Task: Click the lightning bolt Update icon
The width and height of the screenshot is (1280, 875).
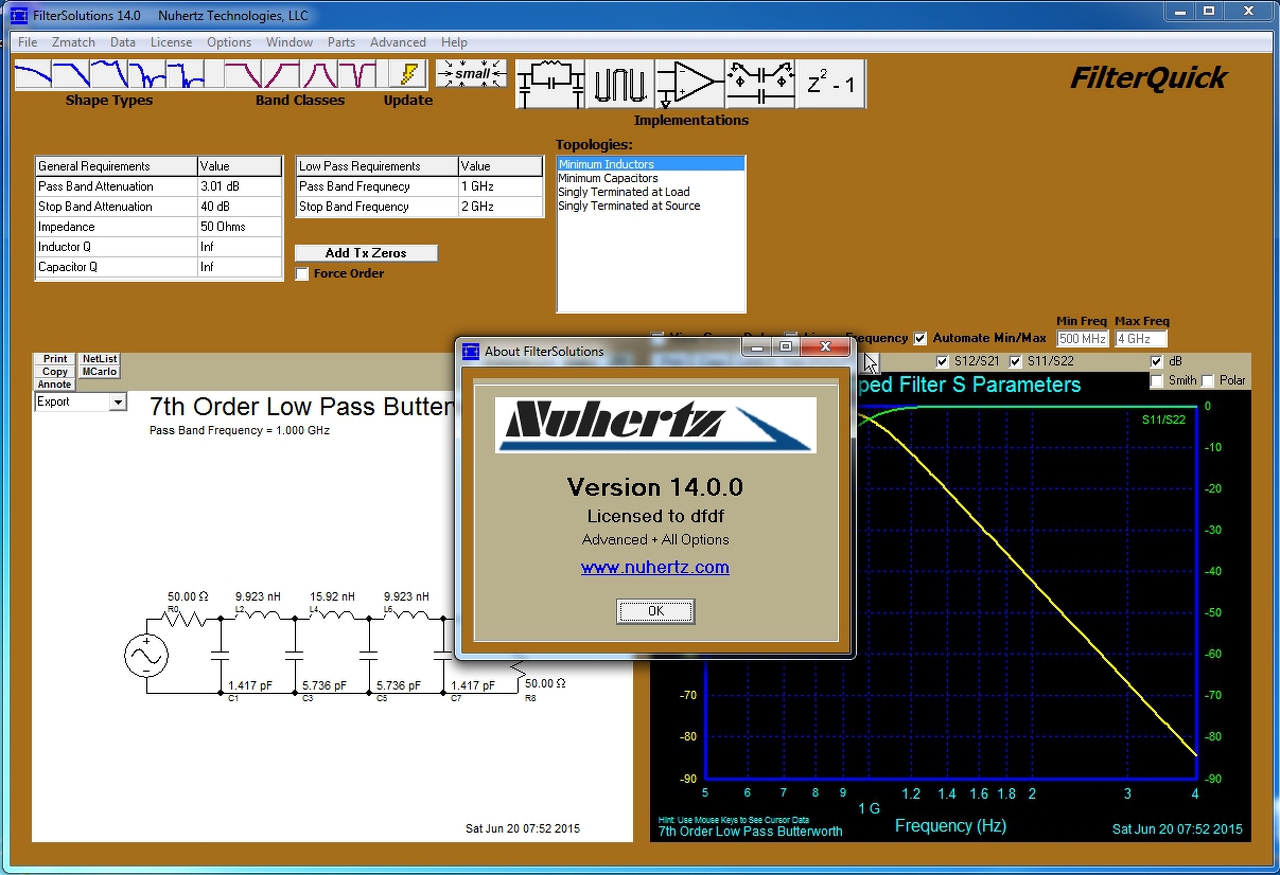Action: pos(407,75)
